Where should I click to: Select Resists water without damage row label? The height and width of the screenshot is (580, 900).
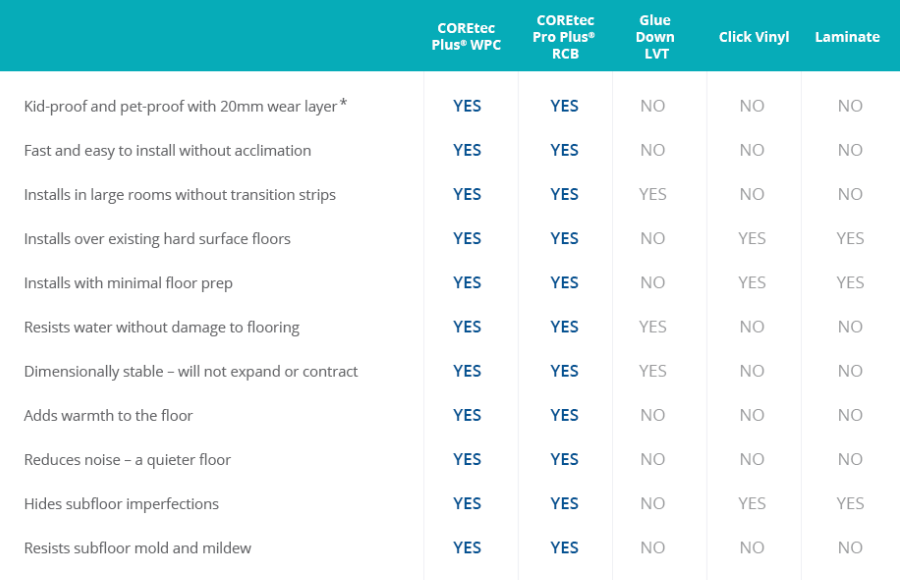(x=162, y=327)
